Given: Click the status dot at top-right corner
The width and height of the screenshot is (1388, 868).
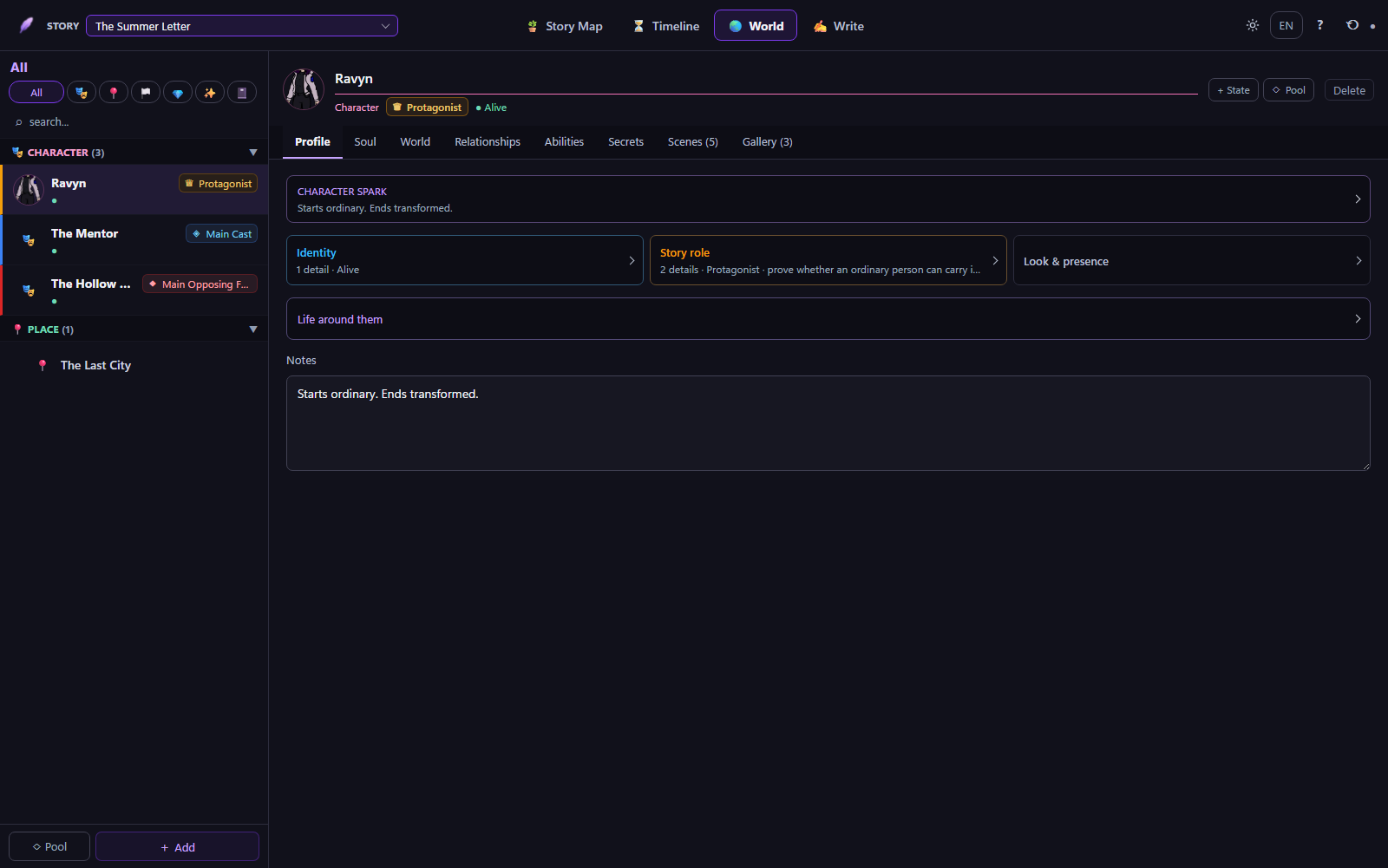Looking at the screenshot, I should (x=1372, y=27).
